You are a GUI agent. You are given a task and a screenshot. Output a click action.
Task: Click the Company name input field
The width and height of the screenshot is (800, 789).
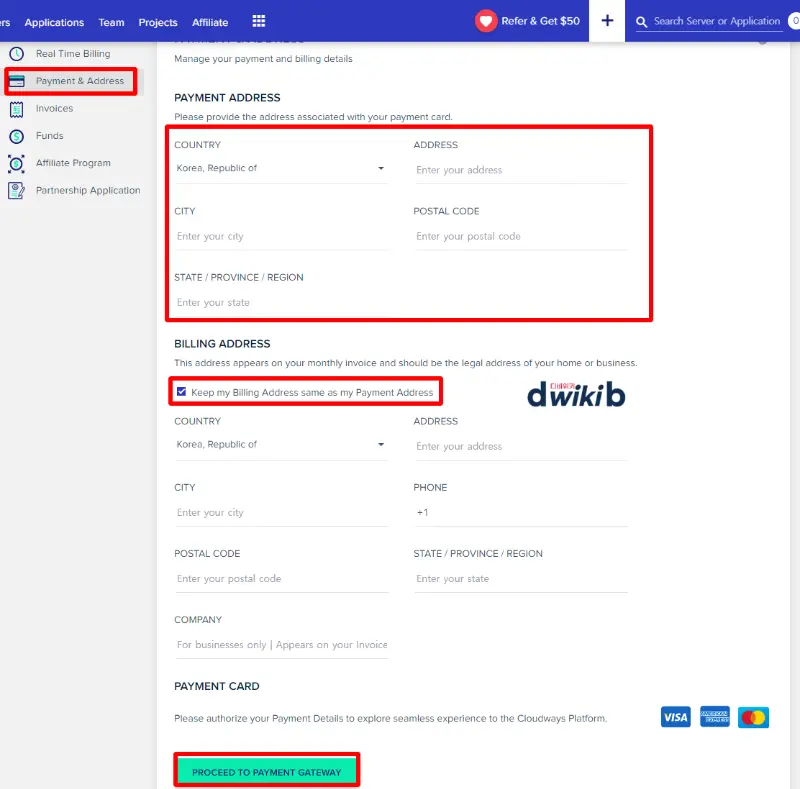tap(281, 645)
